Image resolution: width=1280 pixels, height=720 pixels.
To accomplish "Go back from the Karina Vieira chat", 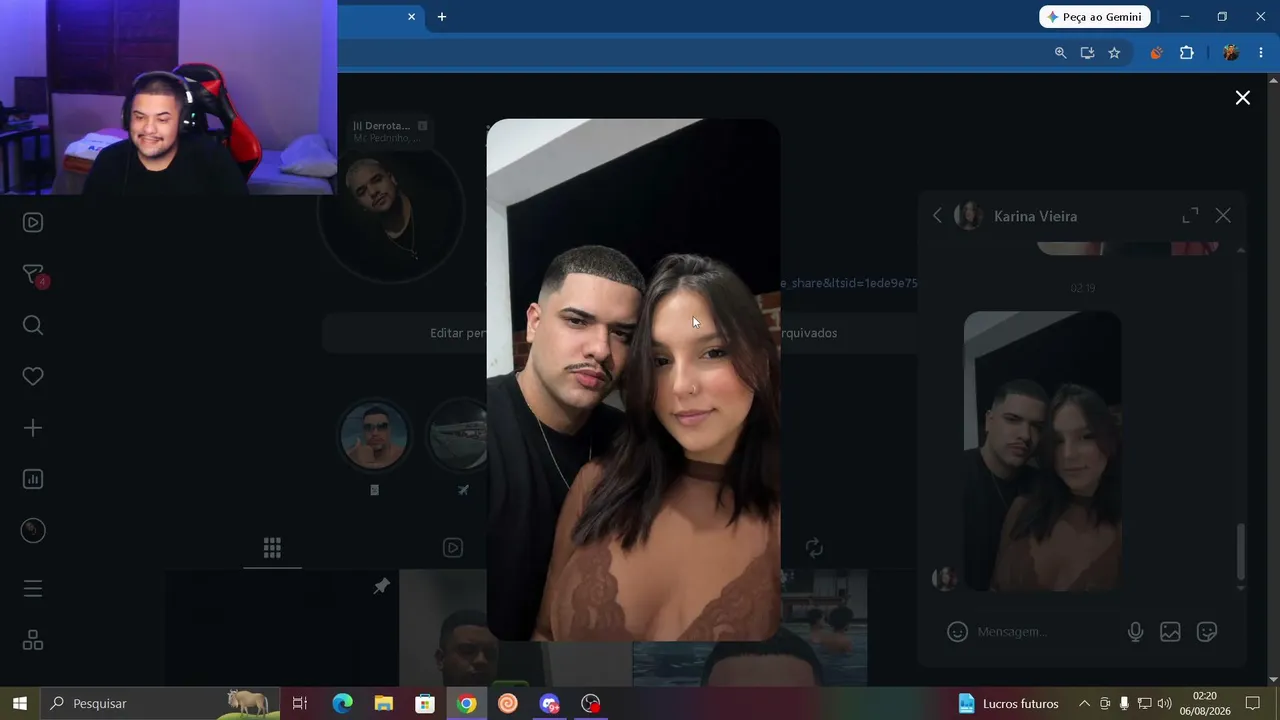I will (x=937, y=216).
